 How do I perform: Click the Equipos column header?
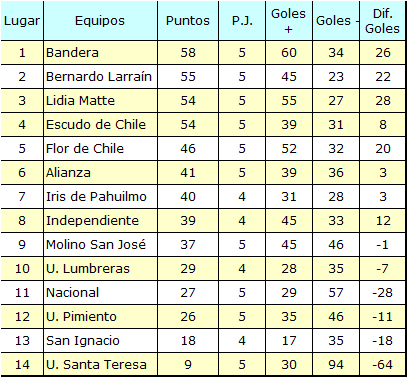pyautogui.click(x=100, y=21)
